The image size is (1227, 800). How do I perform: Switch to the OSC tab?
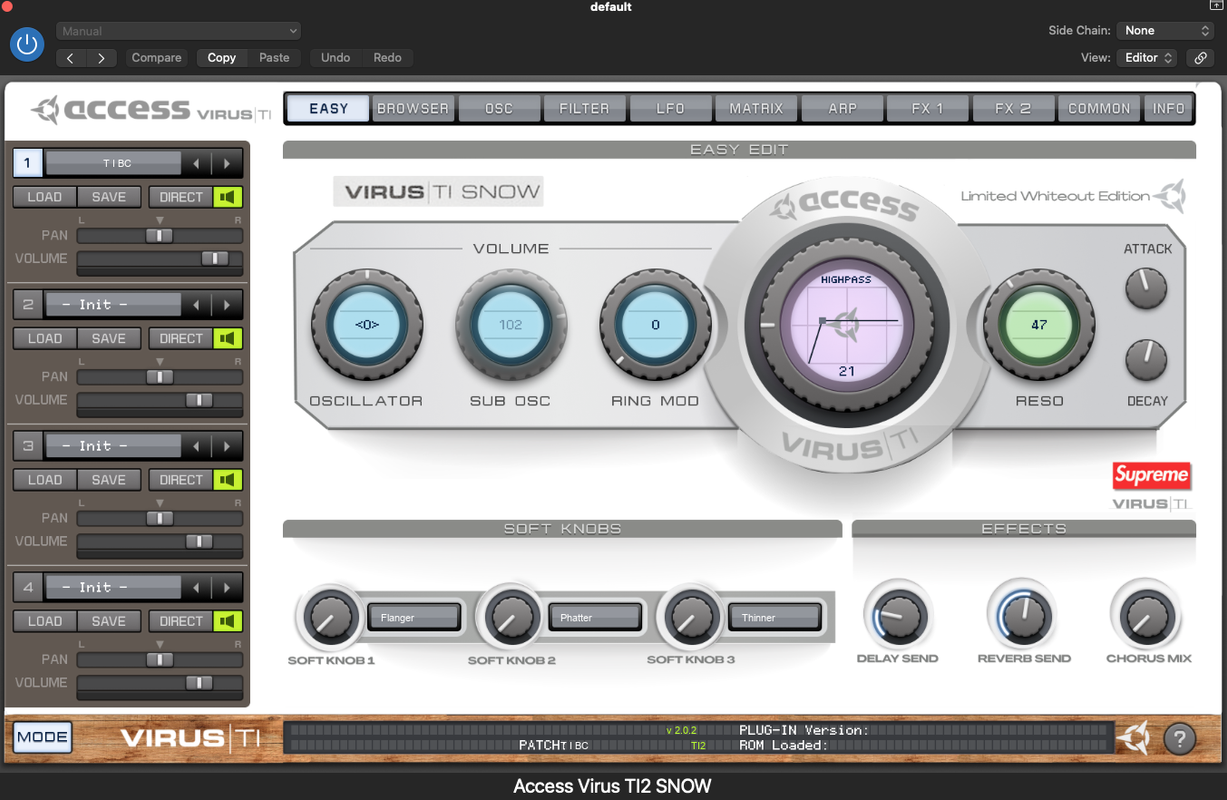tap(499, 108)
